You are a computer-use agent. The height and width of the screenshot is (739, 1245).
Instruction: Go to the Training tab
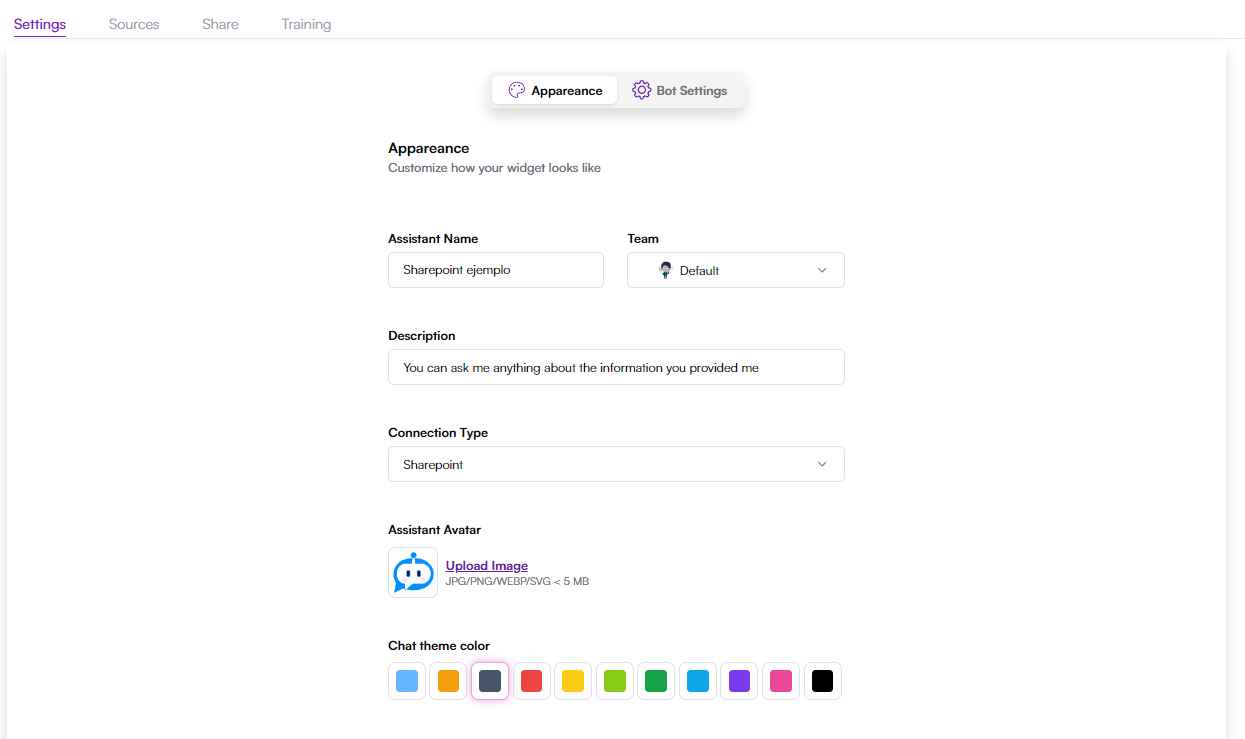click(306, 24)
